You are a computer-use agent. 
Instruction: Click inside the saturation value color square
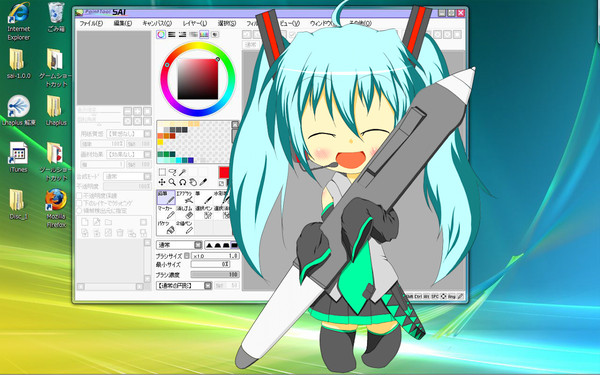198,79
